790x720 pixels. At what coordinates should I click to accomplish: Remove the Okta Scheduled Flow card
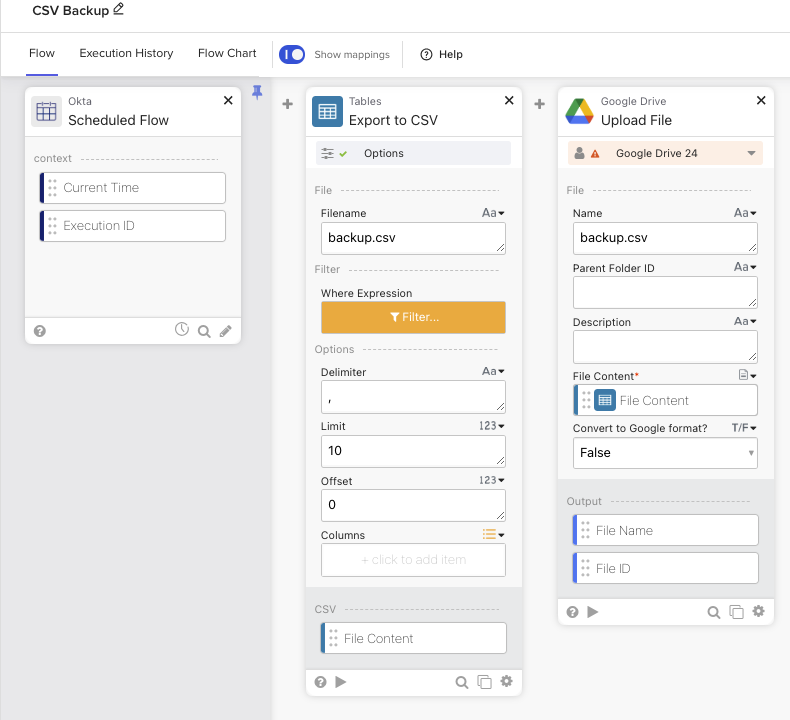coord(228,100)
